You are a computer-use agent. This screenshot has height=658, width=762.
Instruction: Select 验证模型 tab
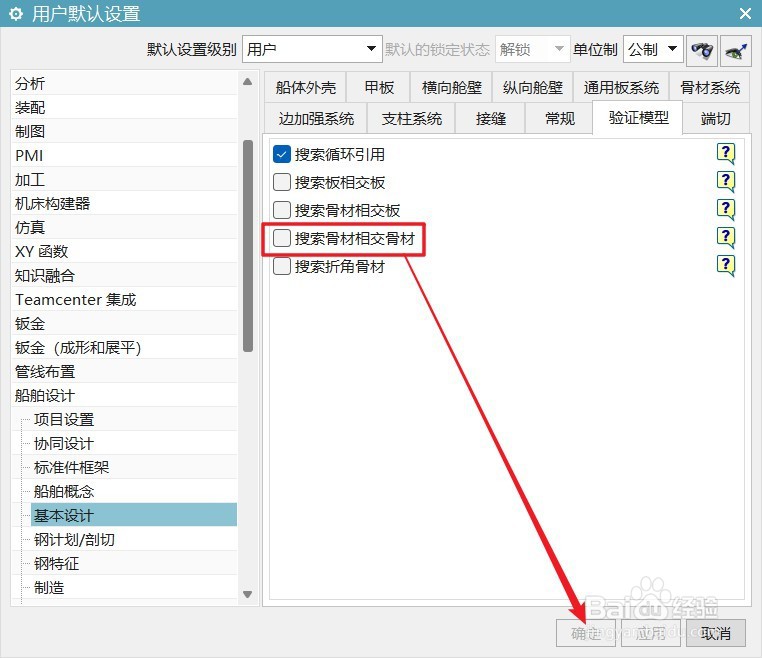(638, 117)
